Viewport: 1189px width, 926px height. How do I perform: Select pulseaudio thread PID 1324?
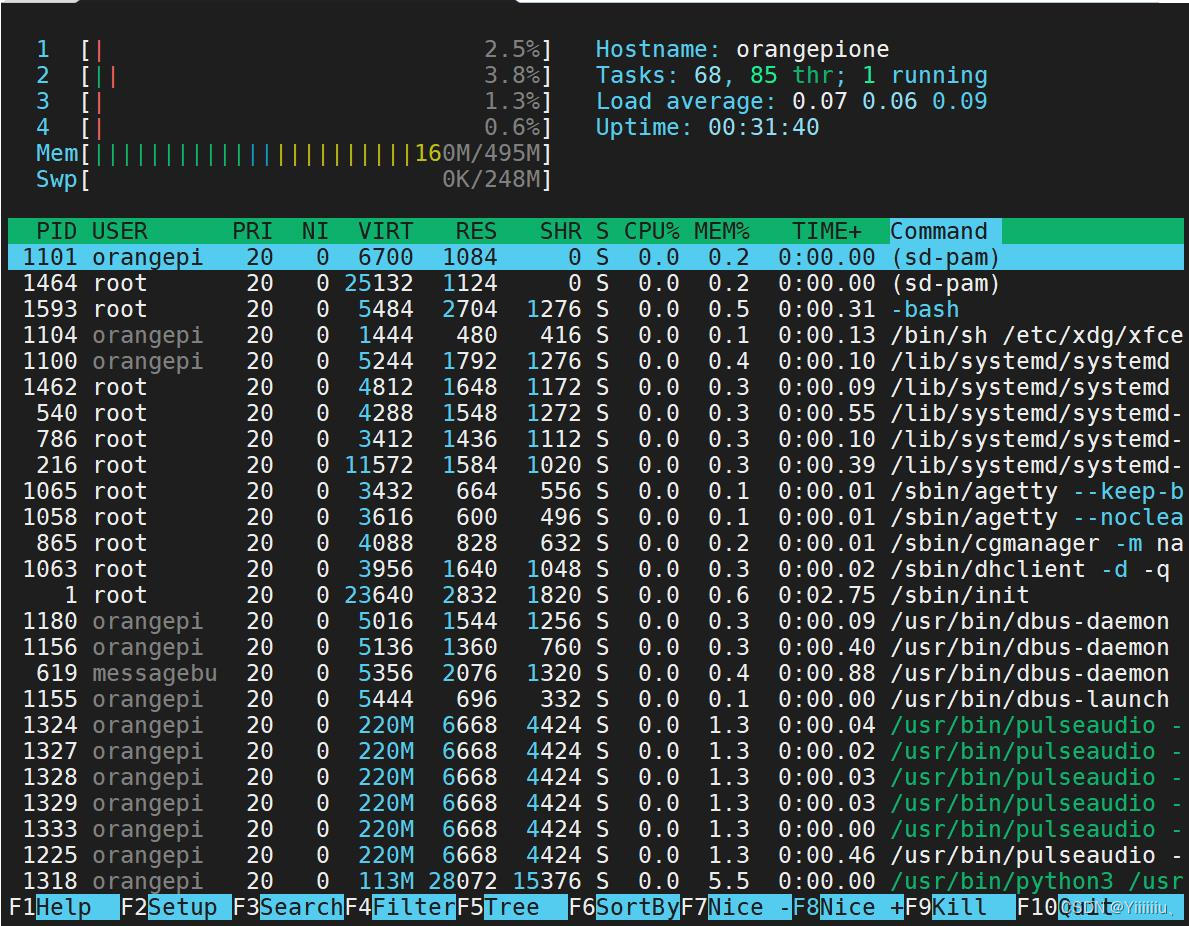pos(595,725)
